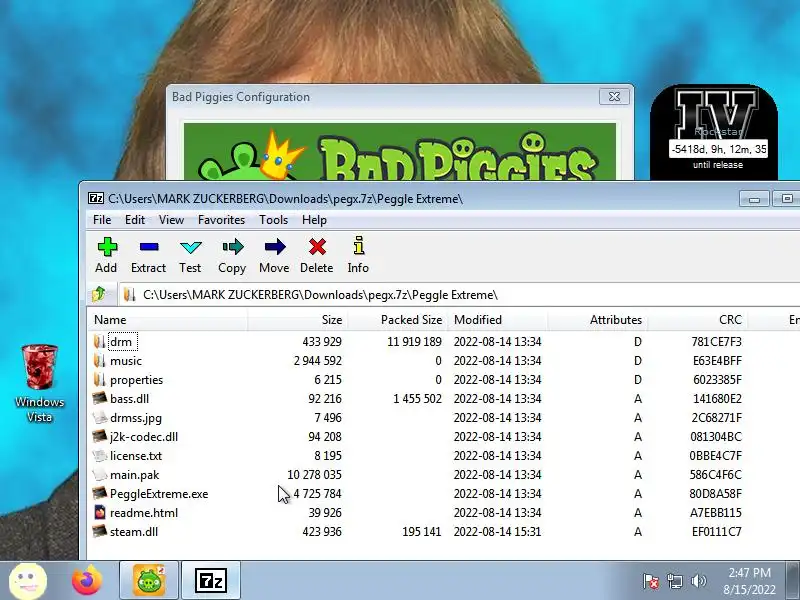Open the View menu
This screenshot has height=600, width=800.
coord(171,220)
